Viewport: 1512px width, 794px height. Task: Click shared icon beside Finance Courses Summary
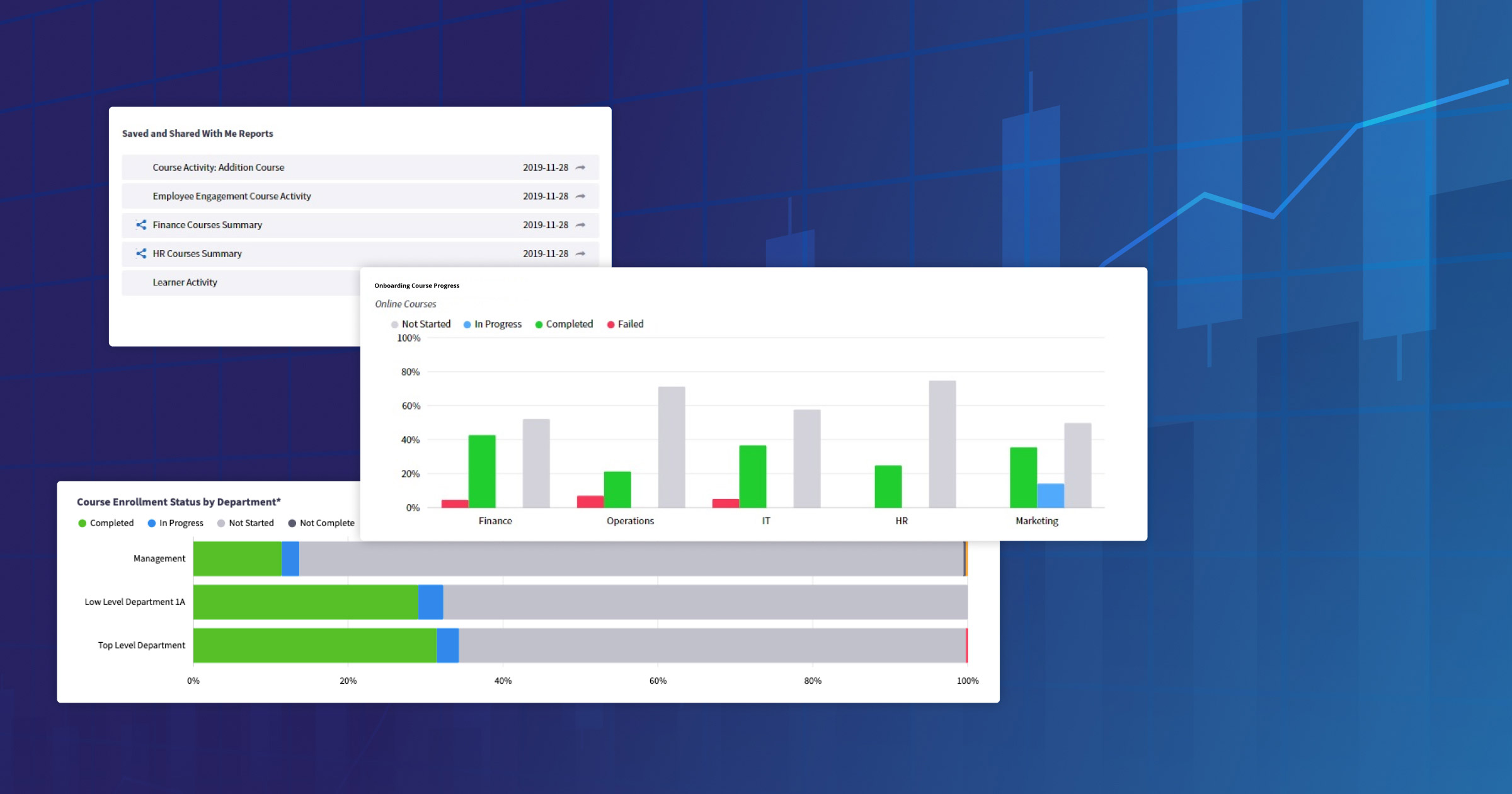(141, 225)
